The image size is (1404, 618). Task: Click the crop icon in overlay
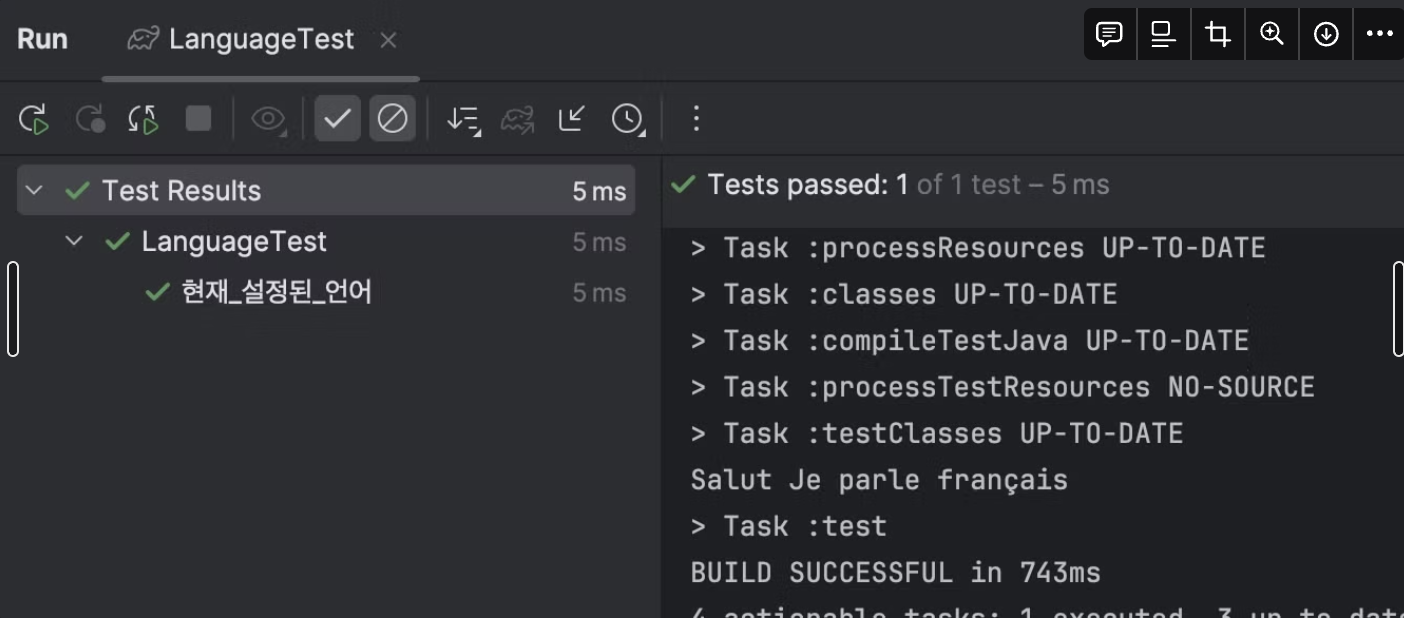pos(1218,35)
